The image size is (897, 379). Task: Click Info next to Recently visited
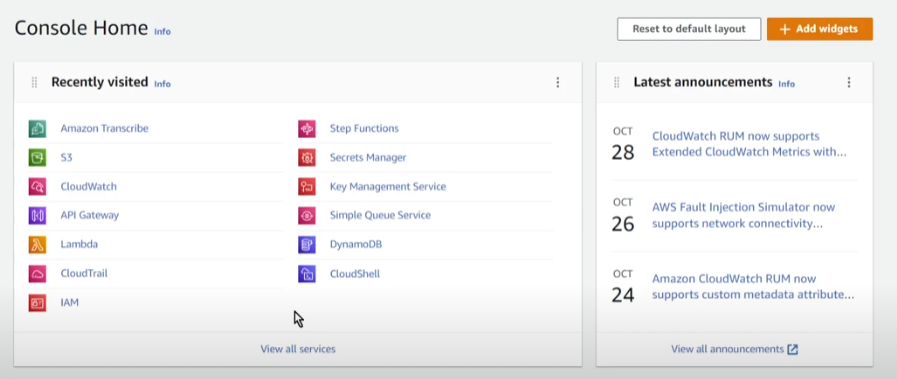click(162, 84)
